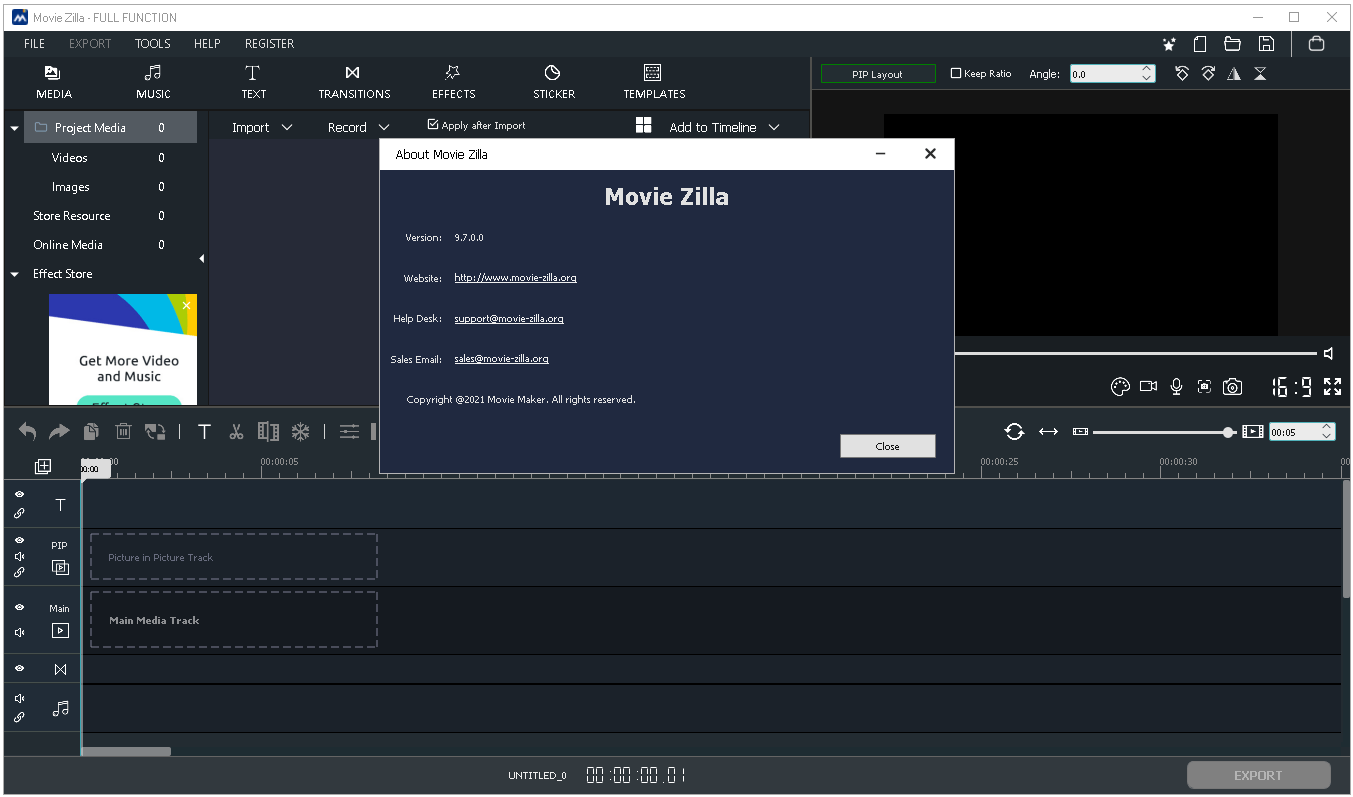Click the snapshot camera icon under the preview
1353x797 pixels.
coord(1233,387)
